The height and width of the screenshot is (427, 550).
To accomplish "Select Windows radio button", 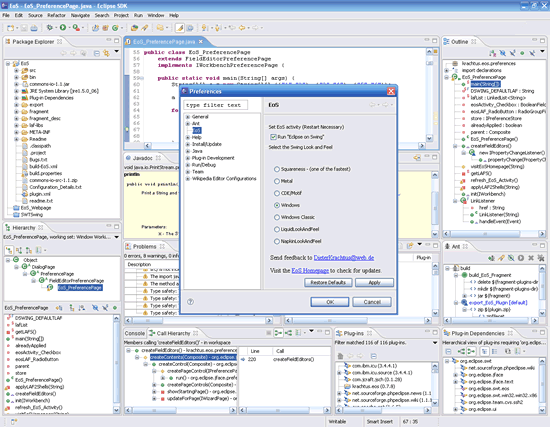I will 277,205.
